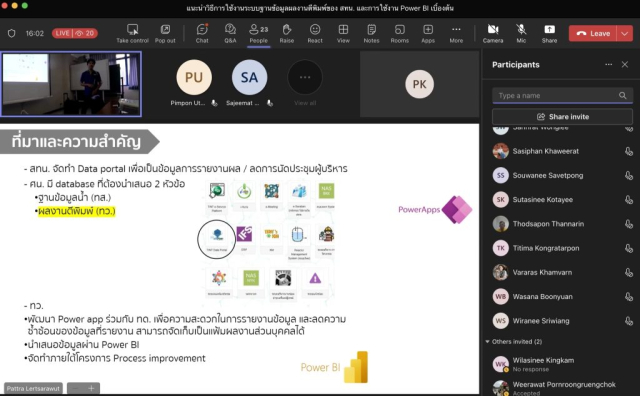Select Titima Kongratarpon in participants list

tap(562, 248)
